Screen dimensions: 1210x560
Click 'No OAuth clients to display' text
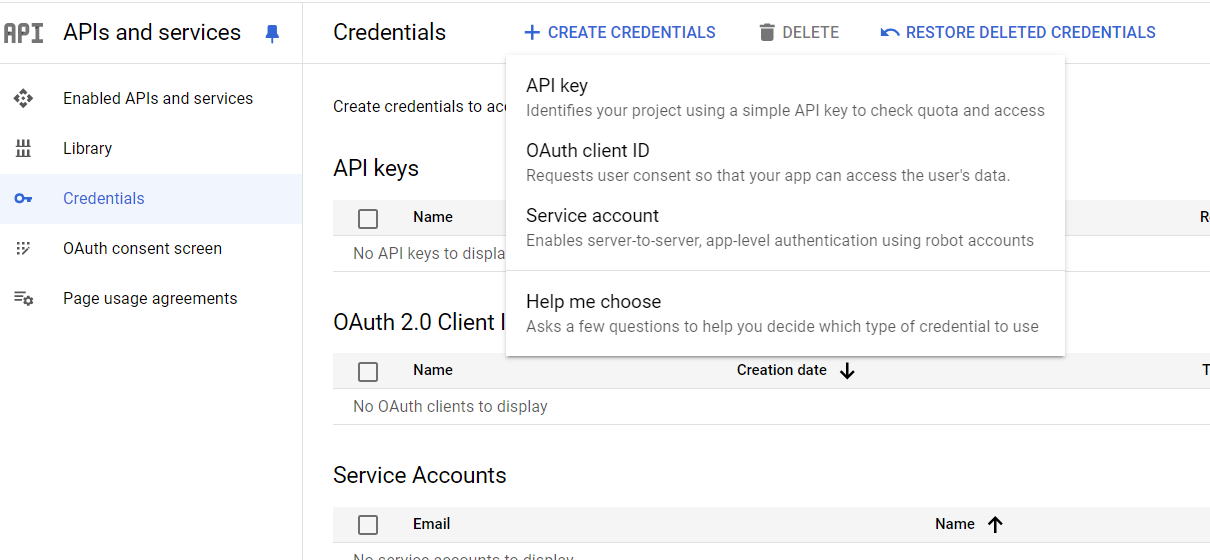click(450, 407)
